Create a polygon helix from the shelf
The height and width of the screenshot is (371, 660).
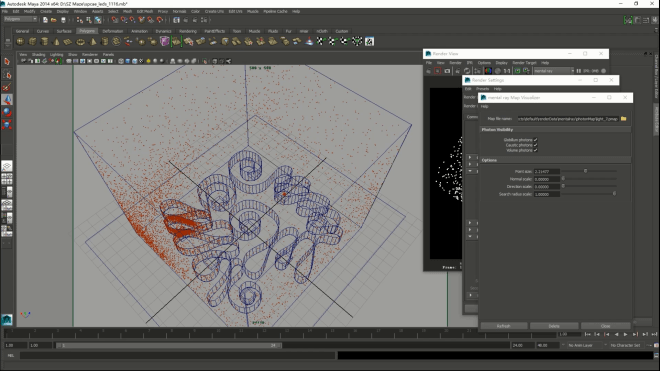pos(116,41)
